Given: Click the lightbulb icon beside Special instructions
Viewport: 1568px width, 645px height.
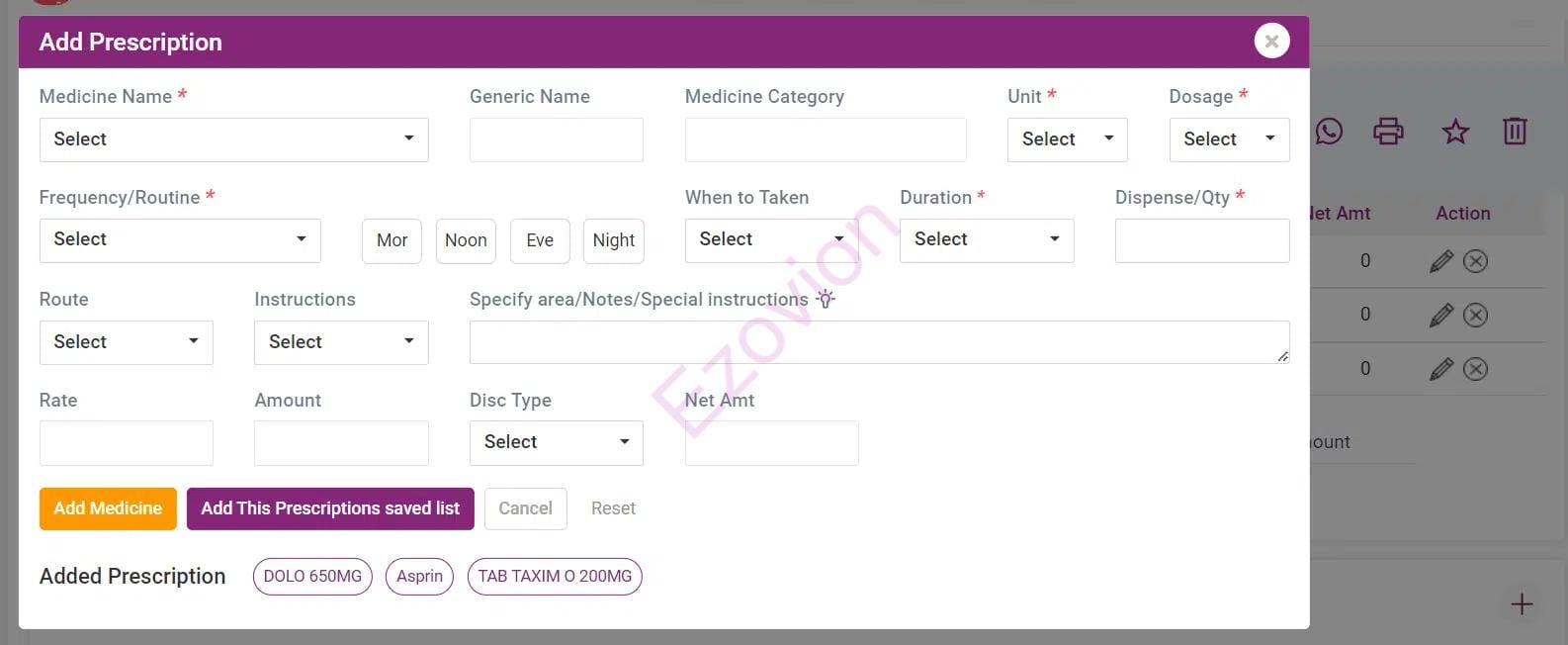Looking at the screenshot, I should 826,299.
